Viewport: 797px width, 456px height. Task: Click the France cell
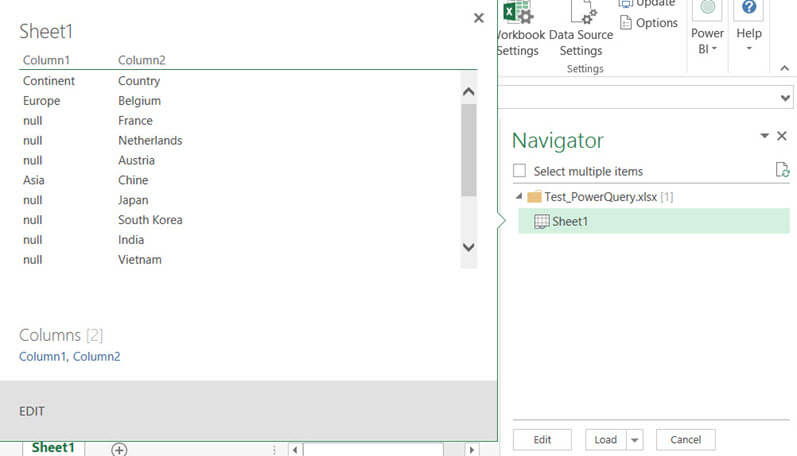coord(135,120)
